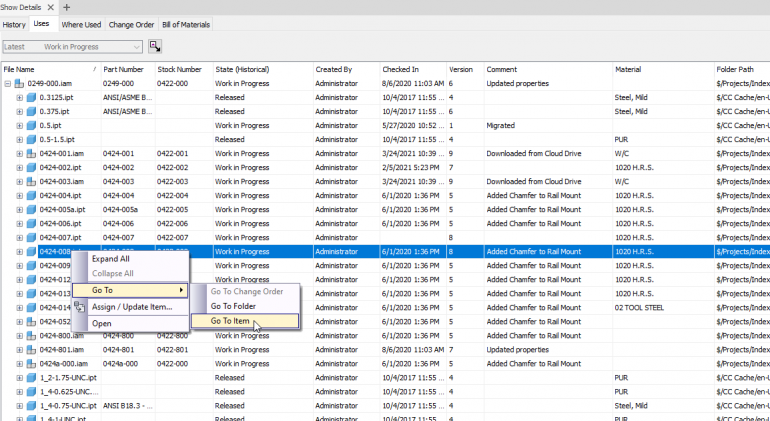Viewport: 770px width, 421px height.
Task: Sort by Material column header
Action: pyautogui.click(x=663, y=69)
